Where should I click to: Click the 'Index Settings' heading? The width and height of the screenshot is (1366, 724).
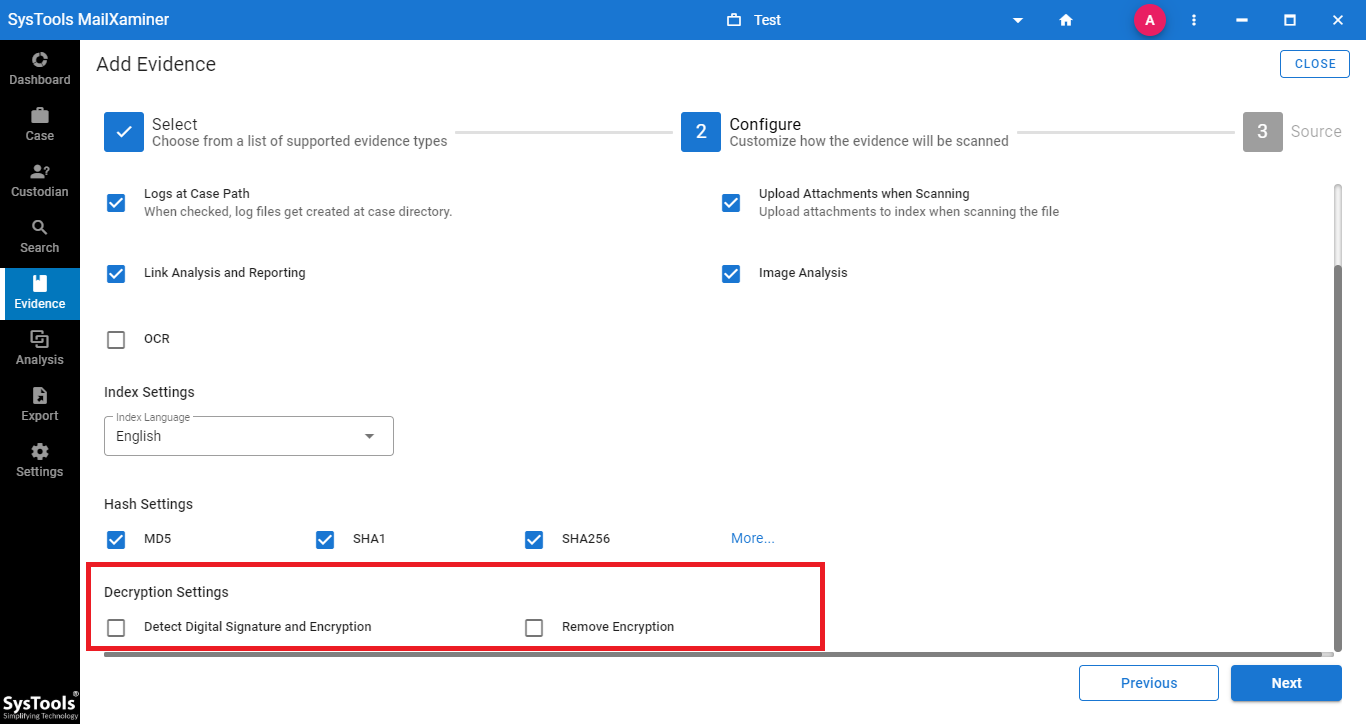pyautogui.click(x=149, y=392)
